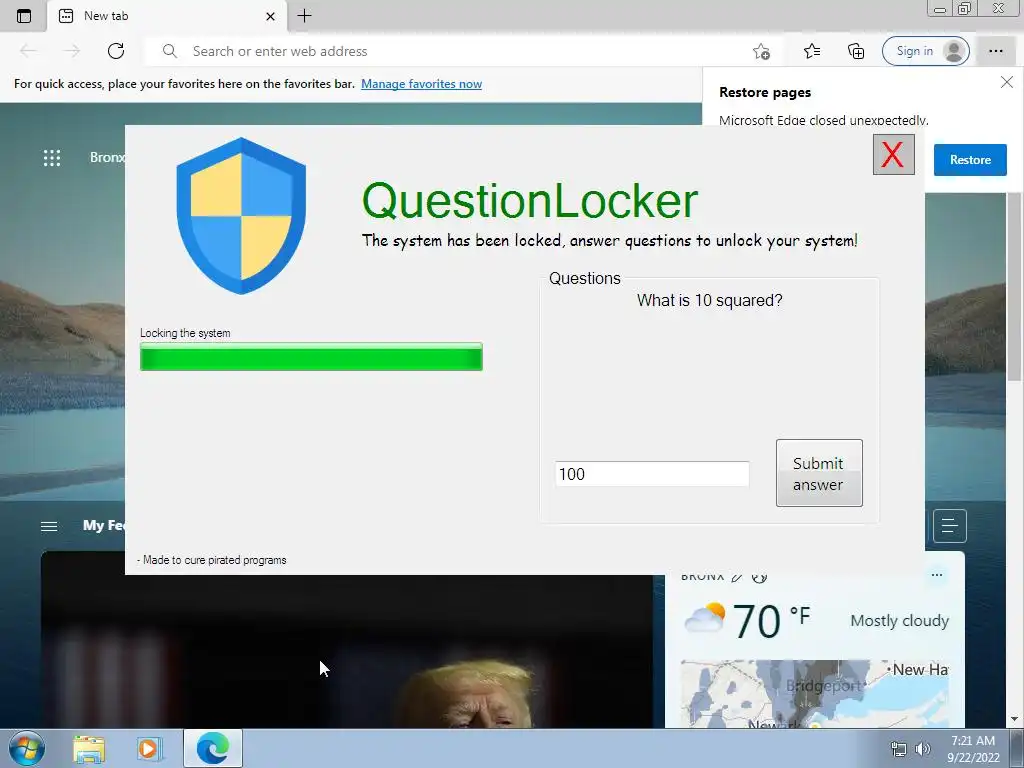Go forward in Edge
This screenshot has width=1024, height=768.
pyautogui.click(x=72, y=51)
